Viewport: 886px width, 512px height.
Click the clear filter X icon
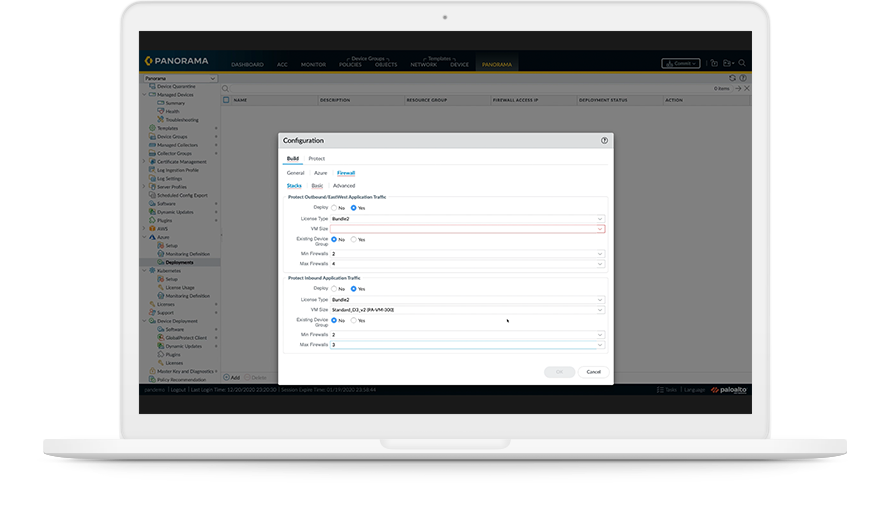pyautogui.click(x=746, y=89)
